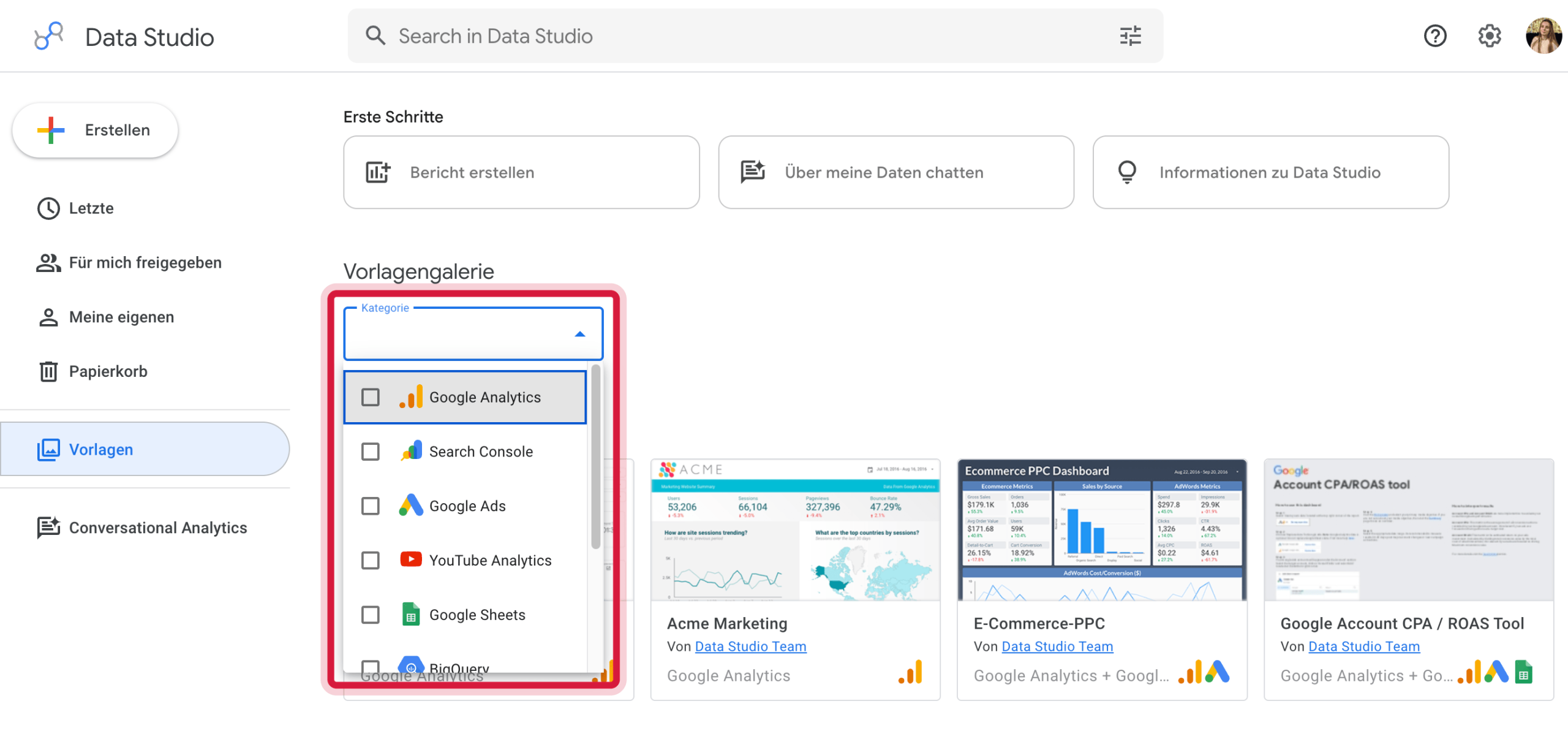This screenshot has height=731, width=1568.
Task: Open Data Studio Team link under Acme Marketing
Action: pos(750,646)
